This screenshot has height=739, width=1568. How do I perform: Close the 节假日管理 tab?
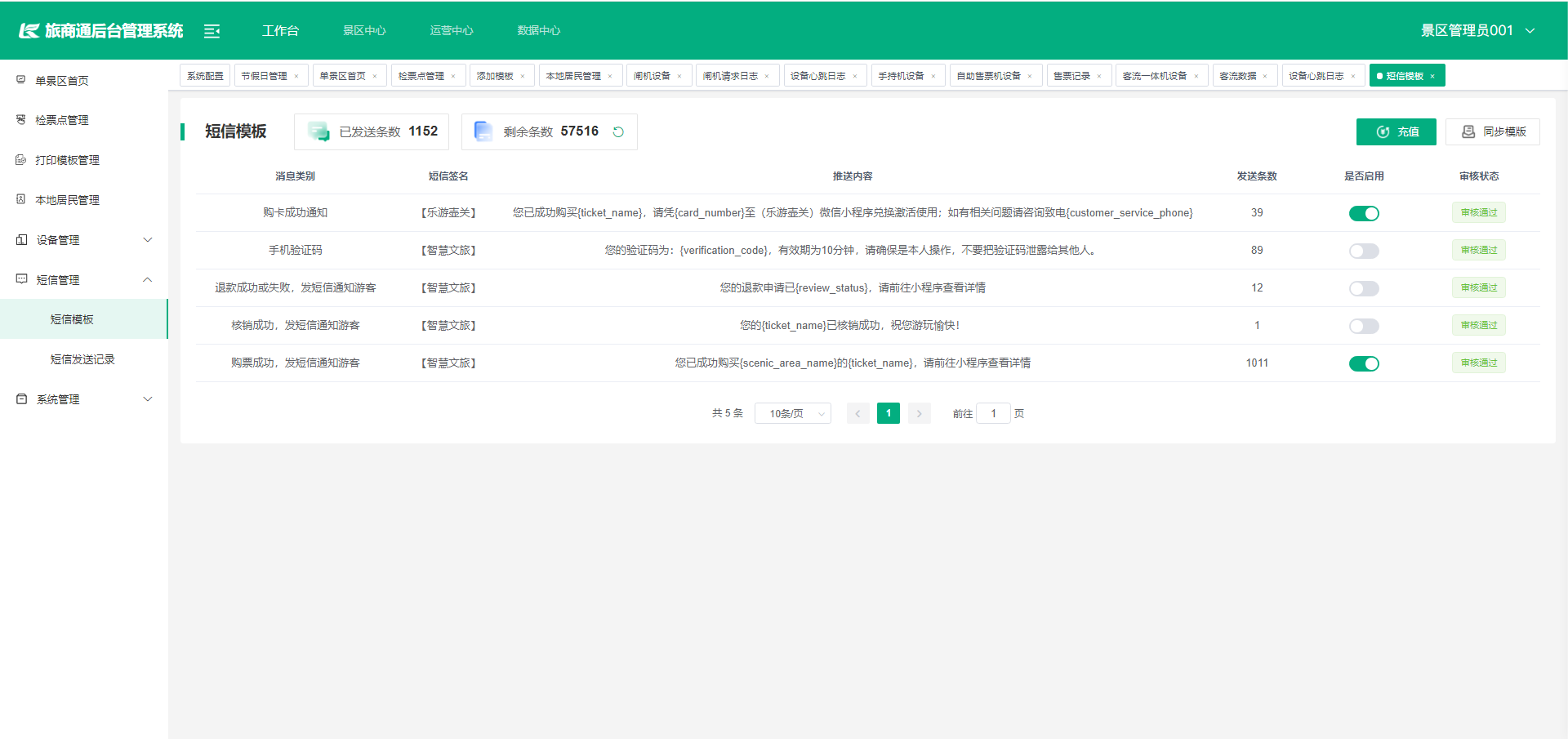296,76
